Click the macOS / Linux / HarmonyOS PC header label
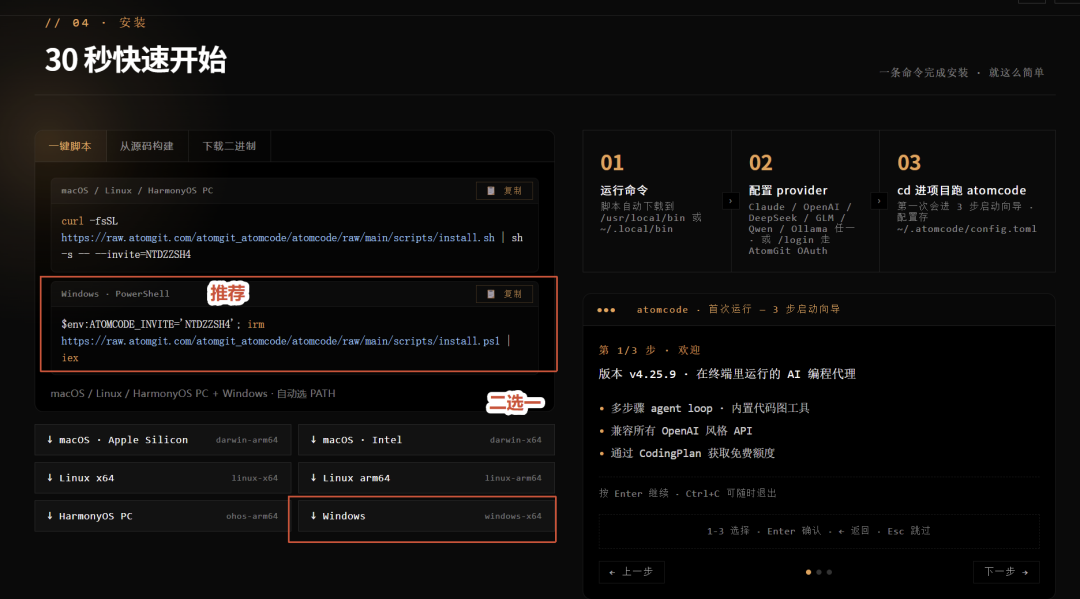 pyautogui.click(x=137, y=191)
